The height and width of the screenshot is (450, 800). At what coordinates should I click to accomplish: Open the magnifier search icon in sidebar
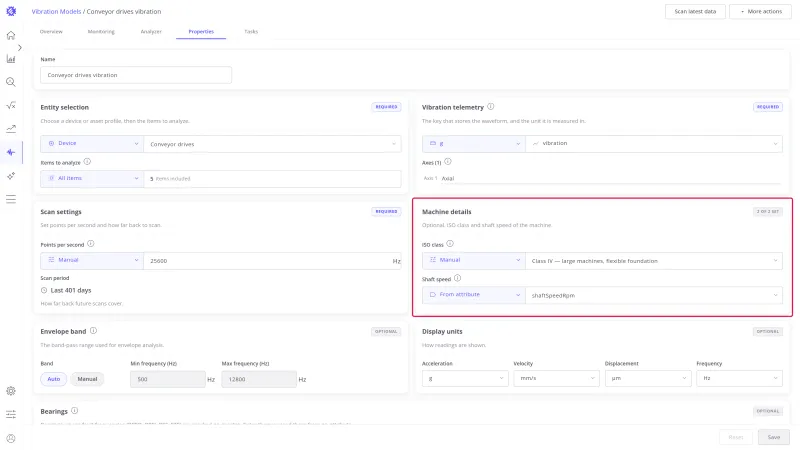pyautogui.click(x=11, y=82)
